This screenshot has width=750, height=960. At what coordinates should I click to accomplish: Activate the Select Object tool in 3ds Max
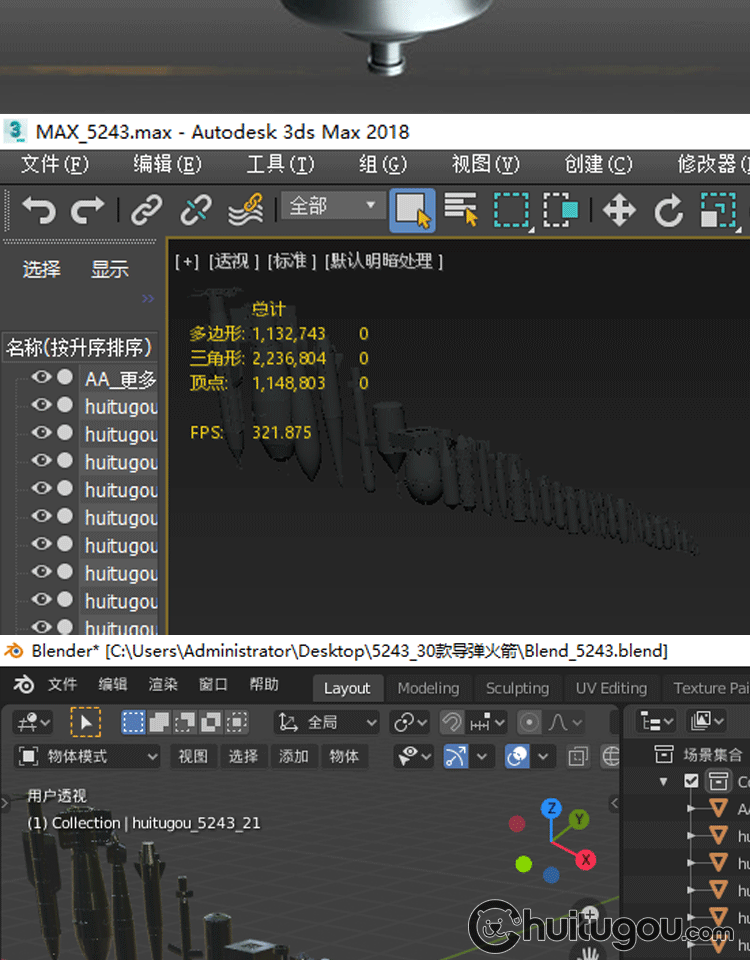(413, 210)
